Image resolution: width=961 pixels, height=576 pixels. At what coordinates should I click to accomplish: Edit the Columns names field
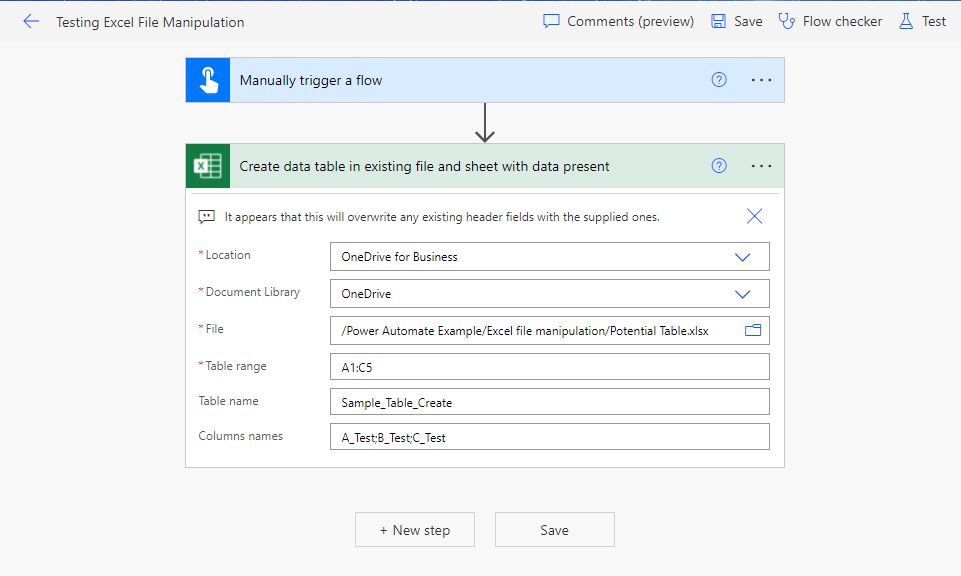coord(550,437)
